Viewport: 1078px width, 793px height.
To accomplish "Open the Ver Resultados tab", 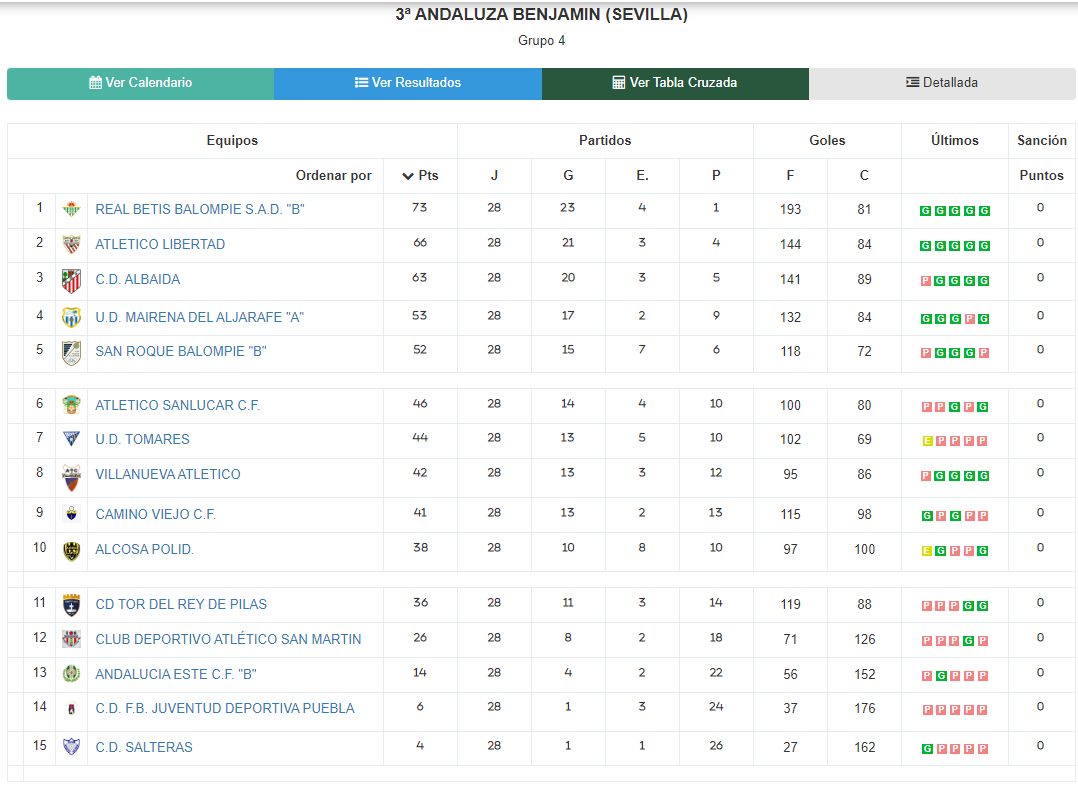I will (408, 83).
